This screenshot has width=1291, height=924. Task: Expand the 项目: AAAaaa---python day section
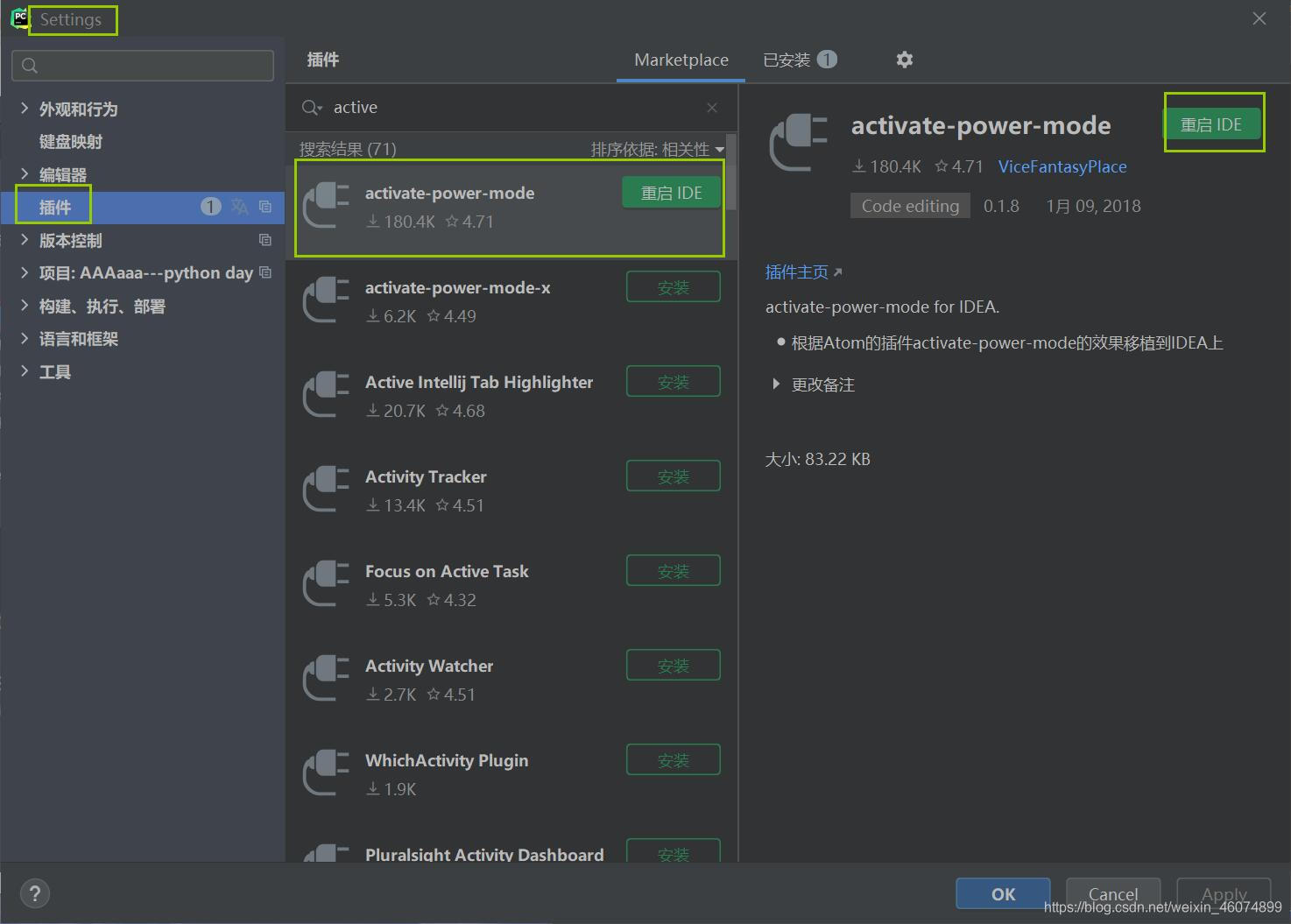[25, 272]
